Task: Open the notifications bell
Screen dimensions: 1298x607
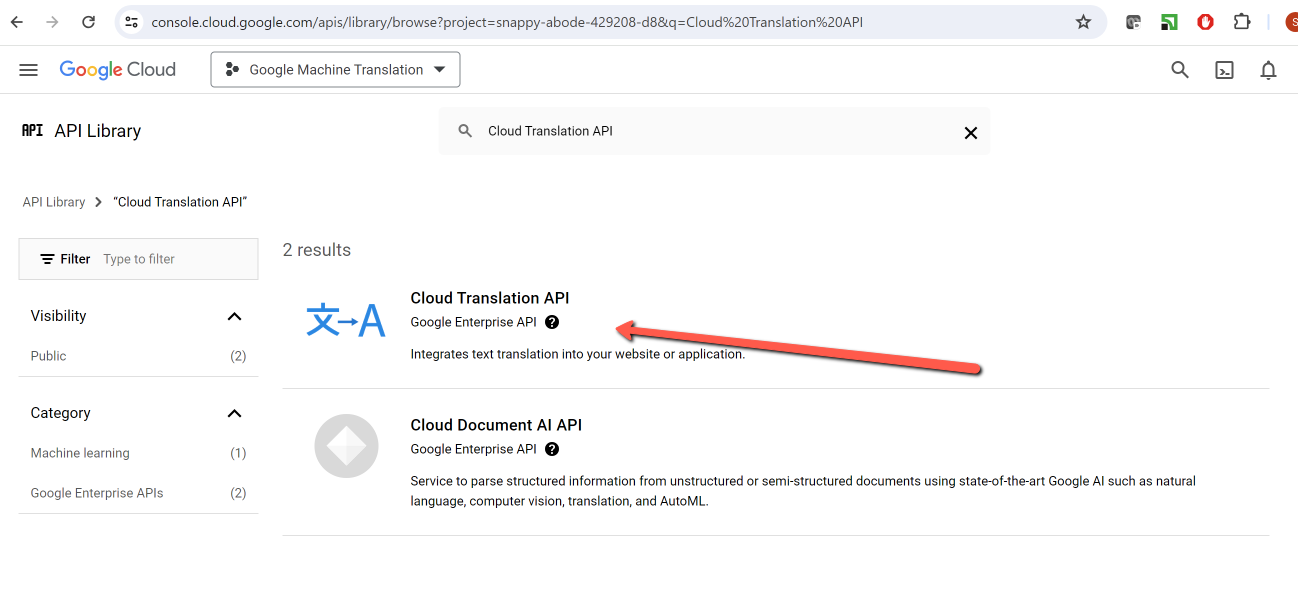Action: point(1268,70)
